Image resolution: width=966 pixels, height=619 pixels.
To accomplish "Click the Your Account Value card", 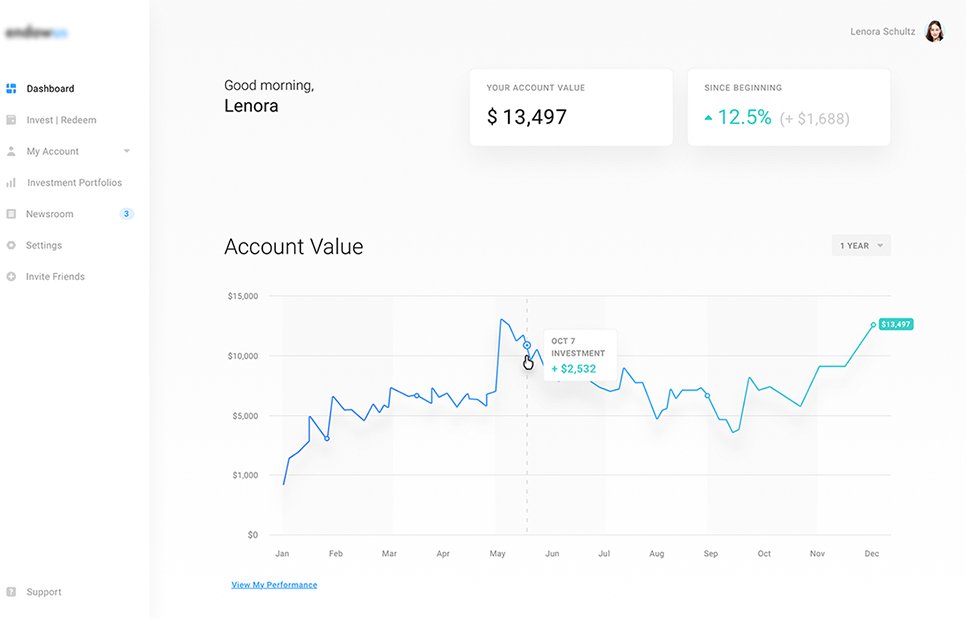I will click(x=570, y=107).
